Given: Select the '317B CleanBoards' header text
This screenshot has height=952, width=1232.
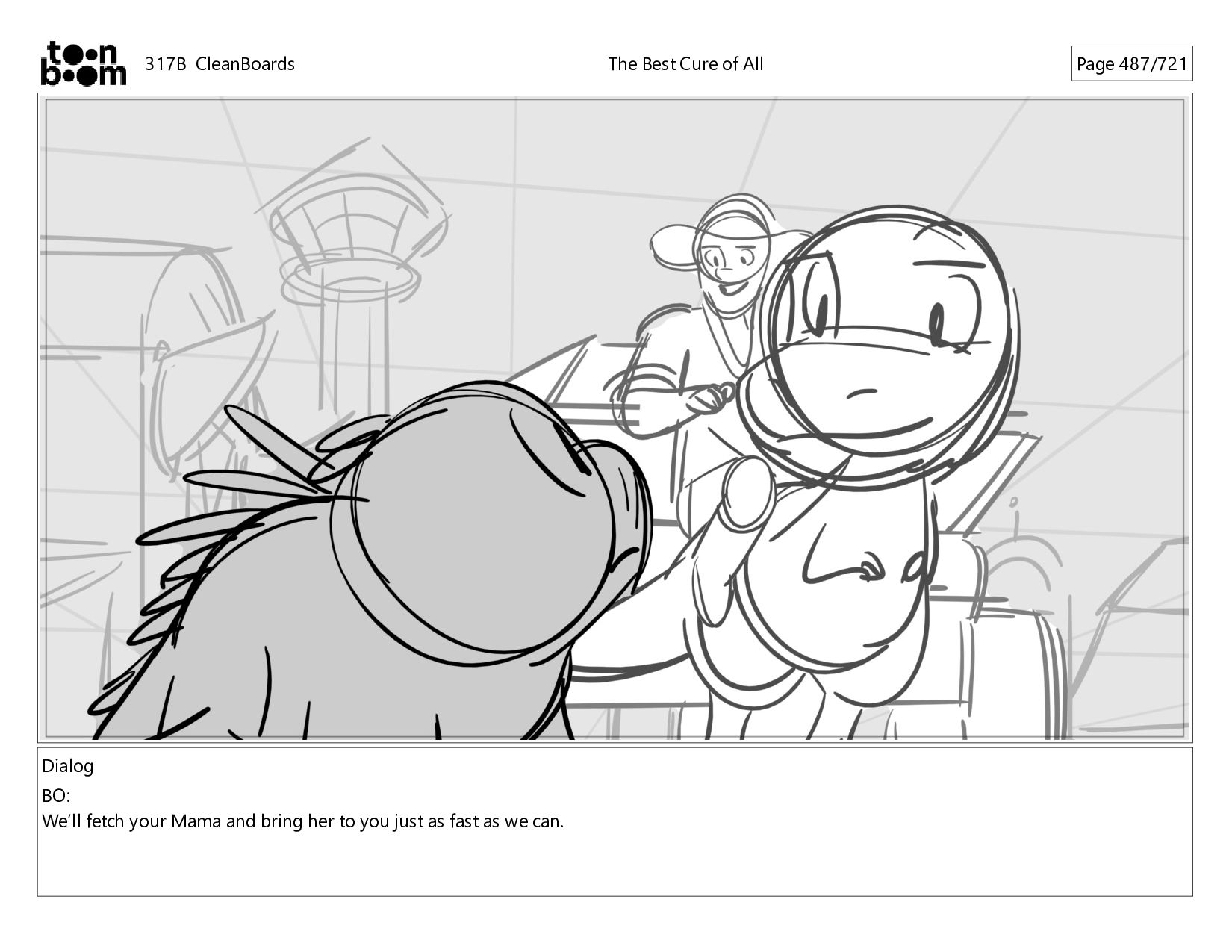Looking at the screenshot, I should click(x=220, y=64).
